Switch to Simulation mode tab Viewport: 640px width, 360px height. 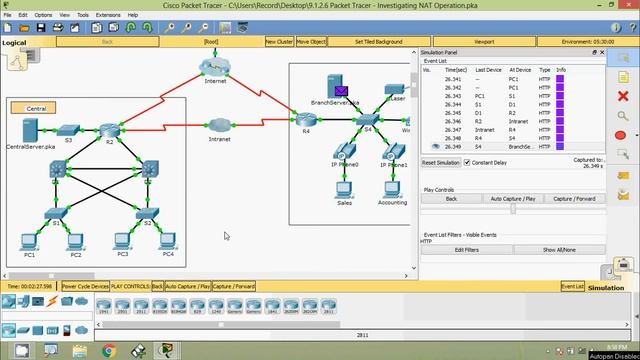pyautogui.click(x=606, y=288)
